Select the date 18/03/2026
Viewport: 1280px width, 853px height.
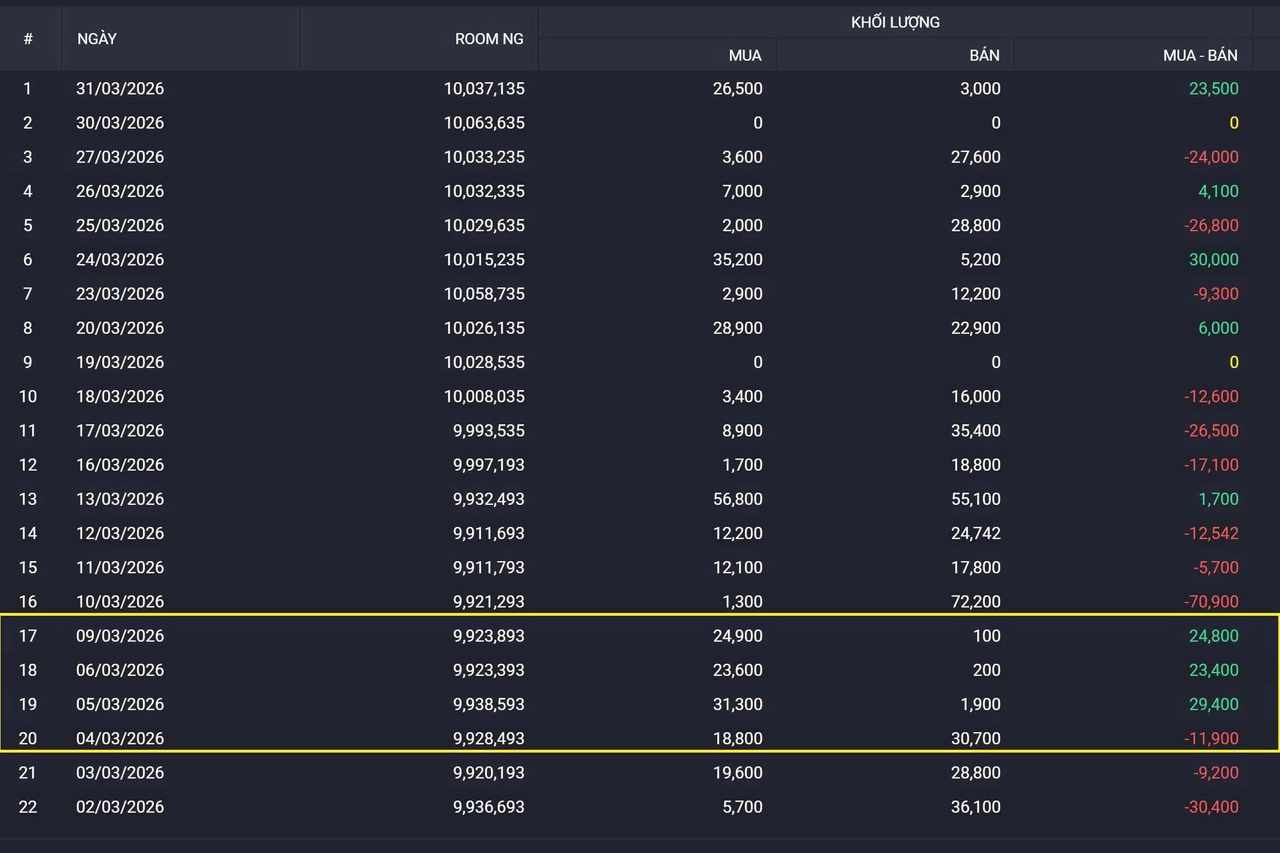tap(120, 396)
